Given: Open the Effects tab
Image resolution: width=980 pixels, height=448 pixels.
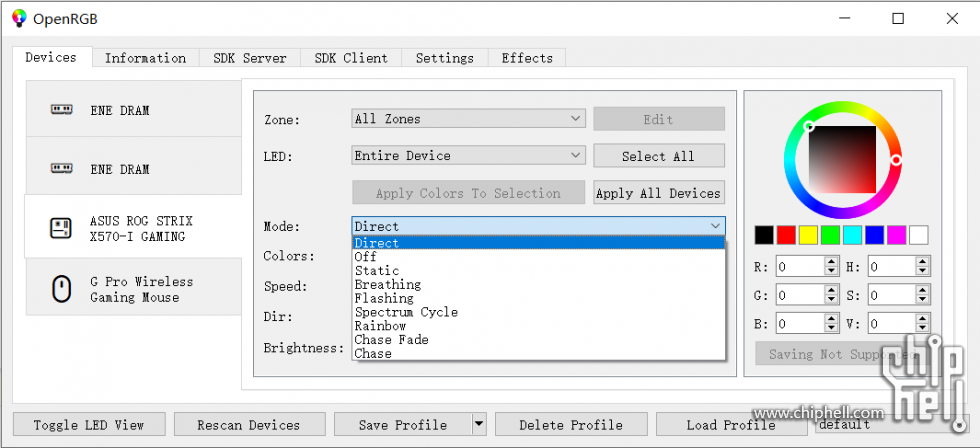Looking at the screenshot, I should coord(527,58).
